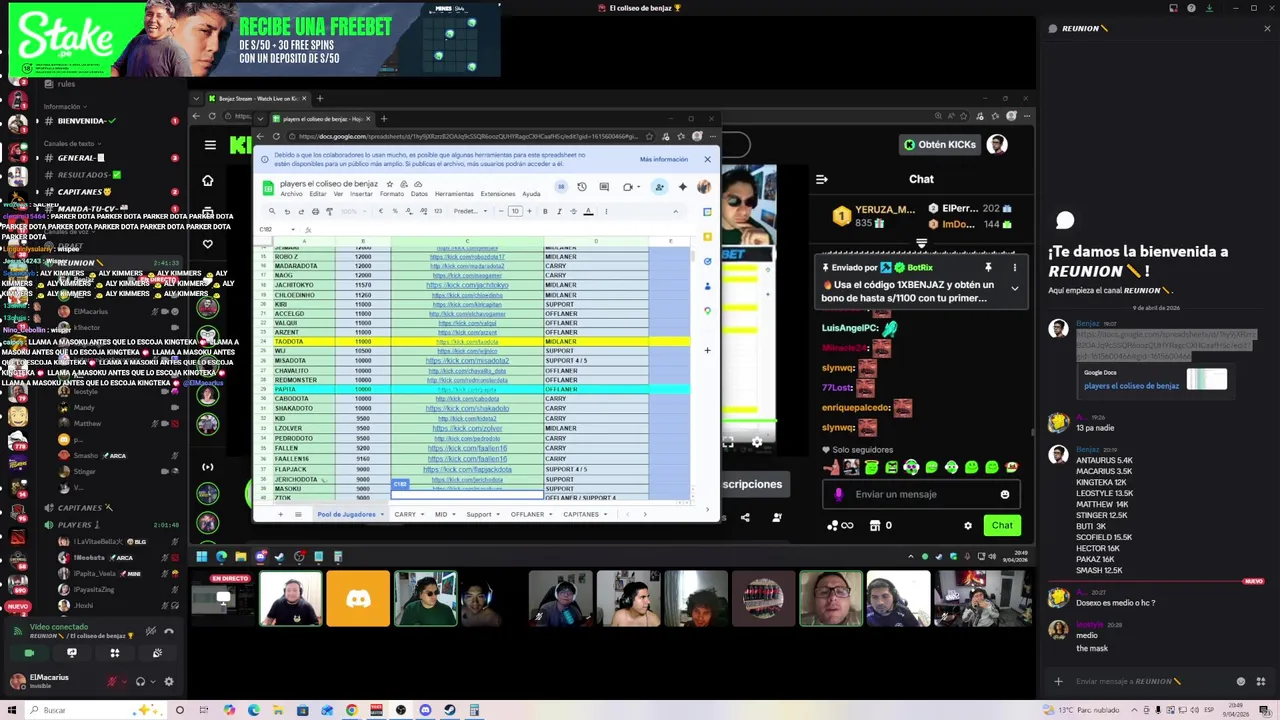Switch to CAPITANES sheet tab
Screen dimensions: 1280x720
point(581,514)
